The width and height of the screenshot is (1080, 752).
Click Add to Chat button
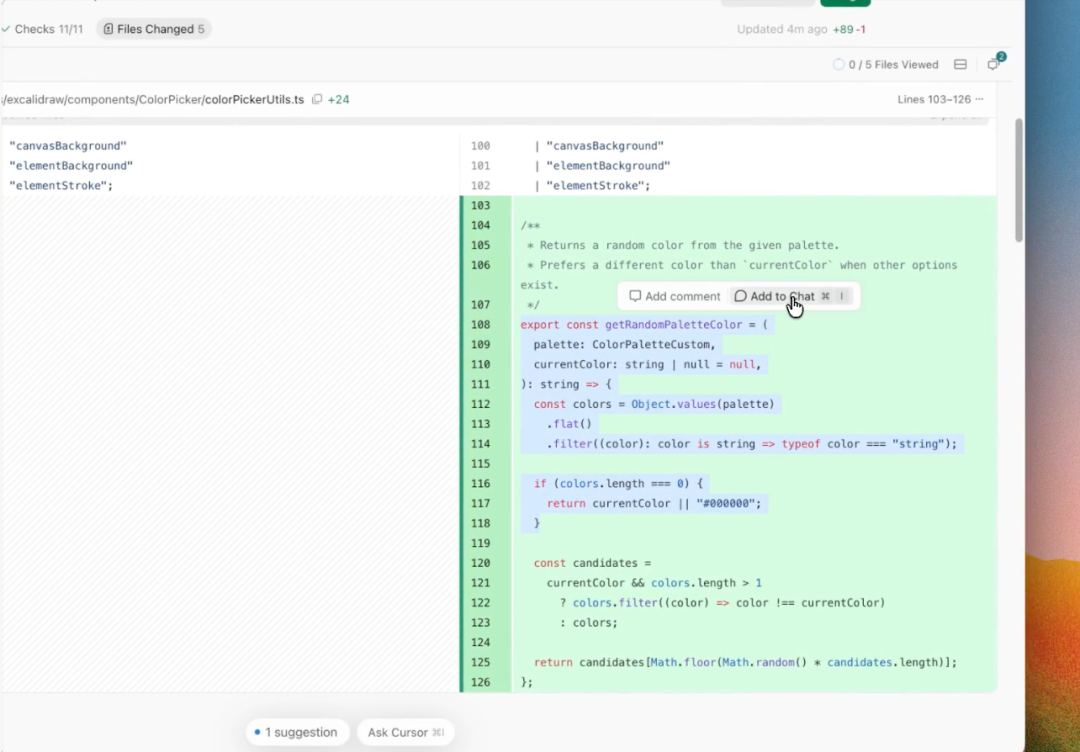[x=791, y=296]
